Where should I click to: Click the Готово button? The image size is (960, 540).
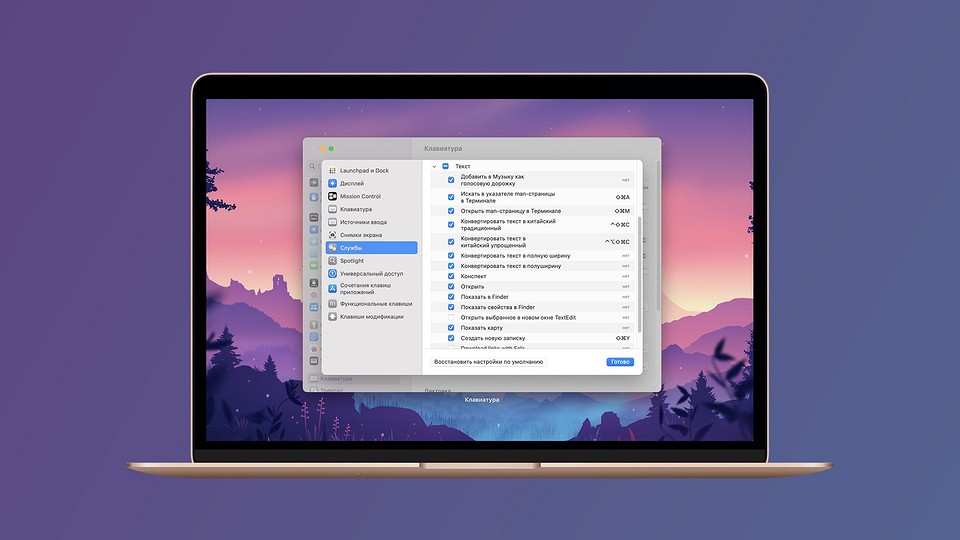(x=620, y=362)
